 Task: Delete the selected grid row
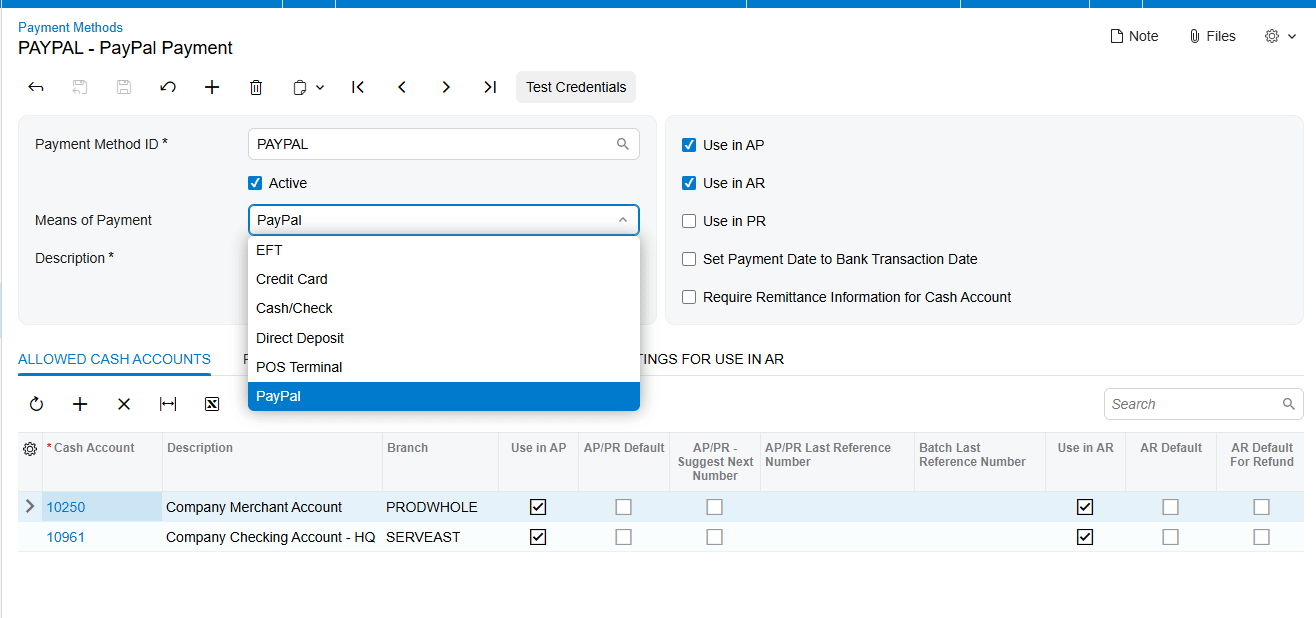(124, 404)
